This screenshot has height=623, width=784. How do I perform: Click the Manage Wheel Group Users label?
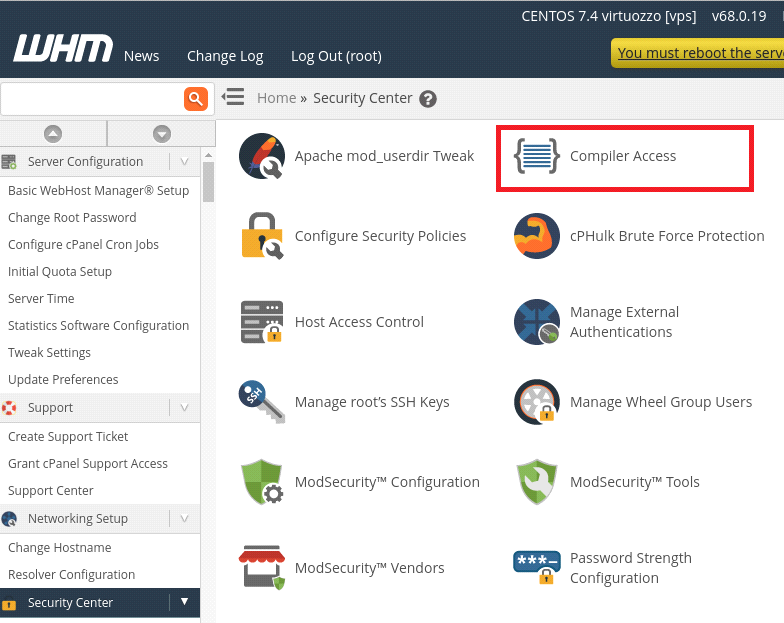[x=661, y=402]
